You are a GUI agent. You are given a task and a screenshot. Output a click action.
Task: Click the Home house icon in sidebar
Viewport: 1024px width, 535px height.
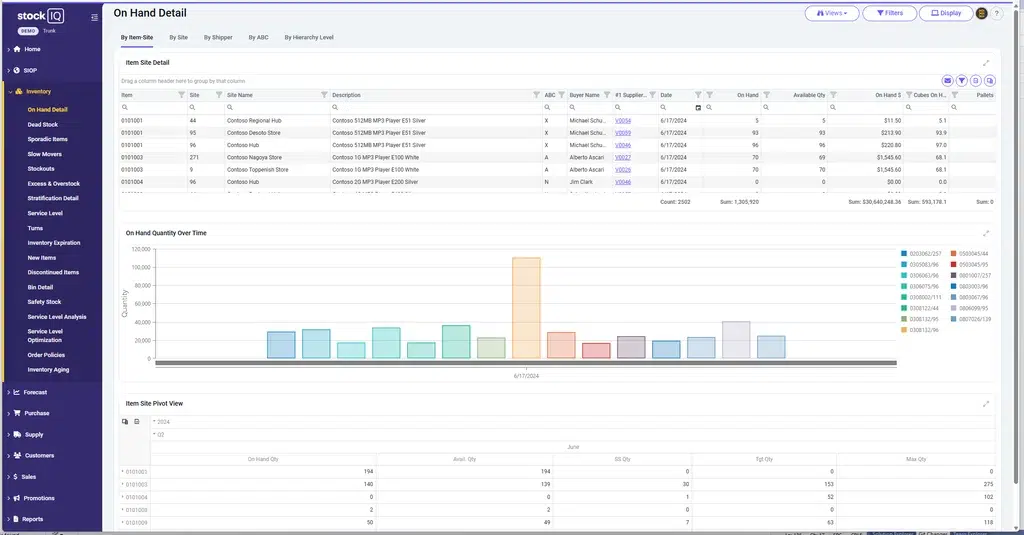(x=17, y=49)
